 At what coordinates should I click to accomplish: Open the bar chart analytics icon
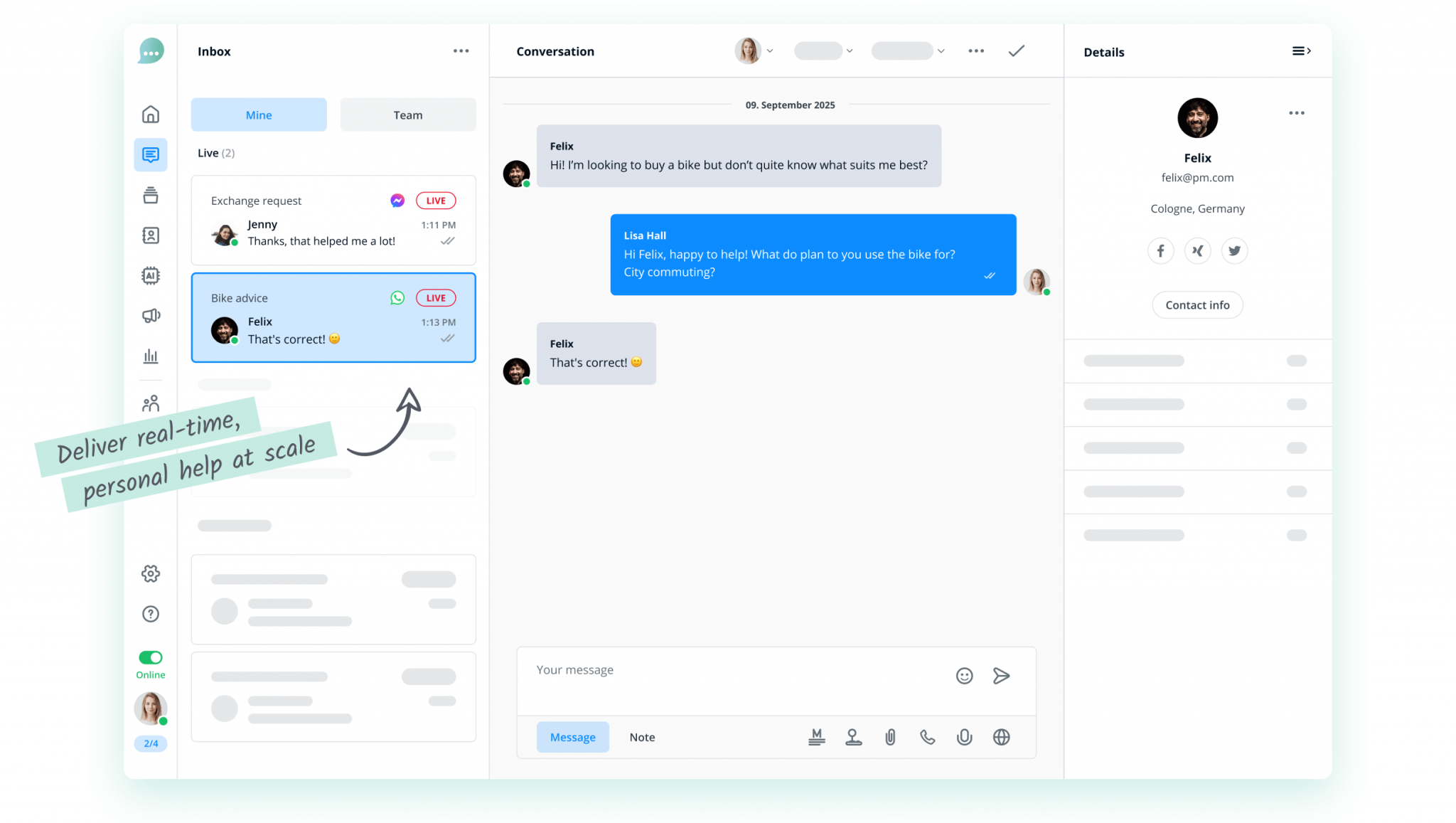coord(150,356)
